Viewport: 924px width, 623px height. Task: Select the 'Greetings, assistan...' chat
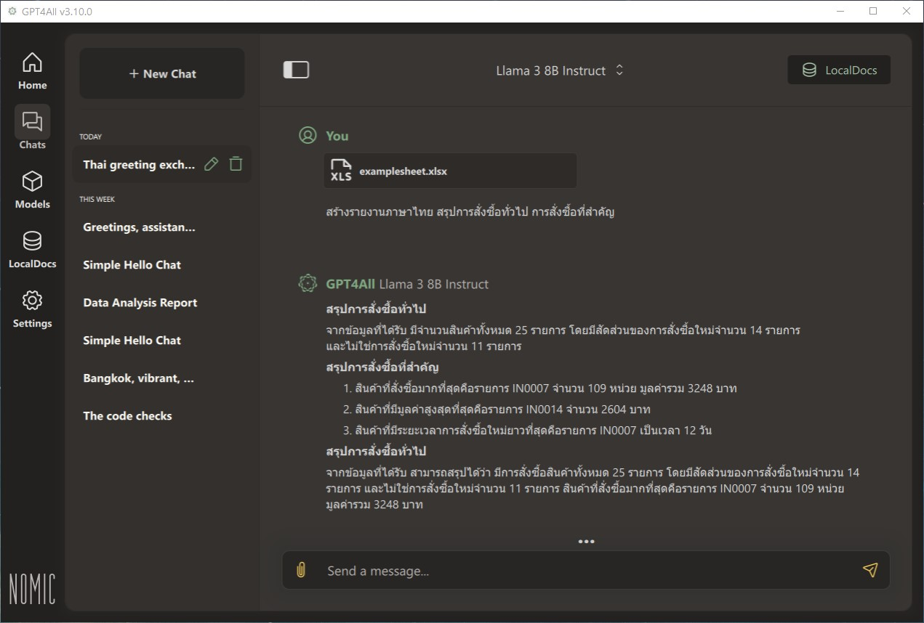point(139,227)
